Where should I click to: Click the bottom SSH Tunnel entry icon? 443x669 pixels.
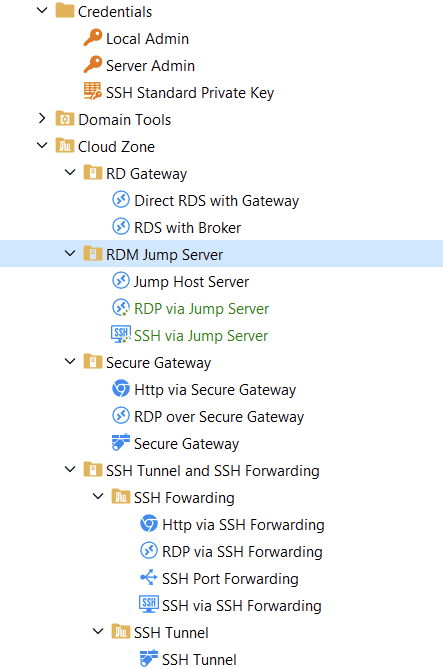(149, 658)
